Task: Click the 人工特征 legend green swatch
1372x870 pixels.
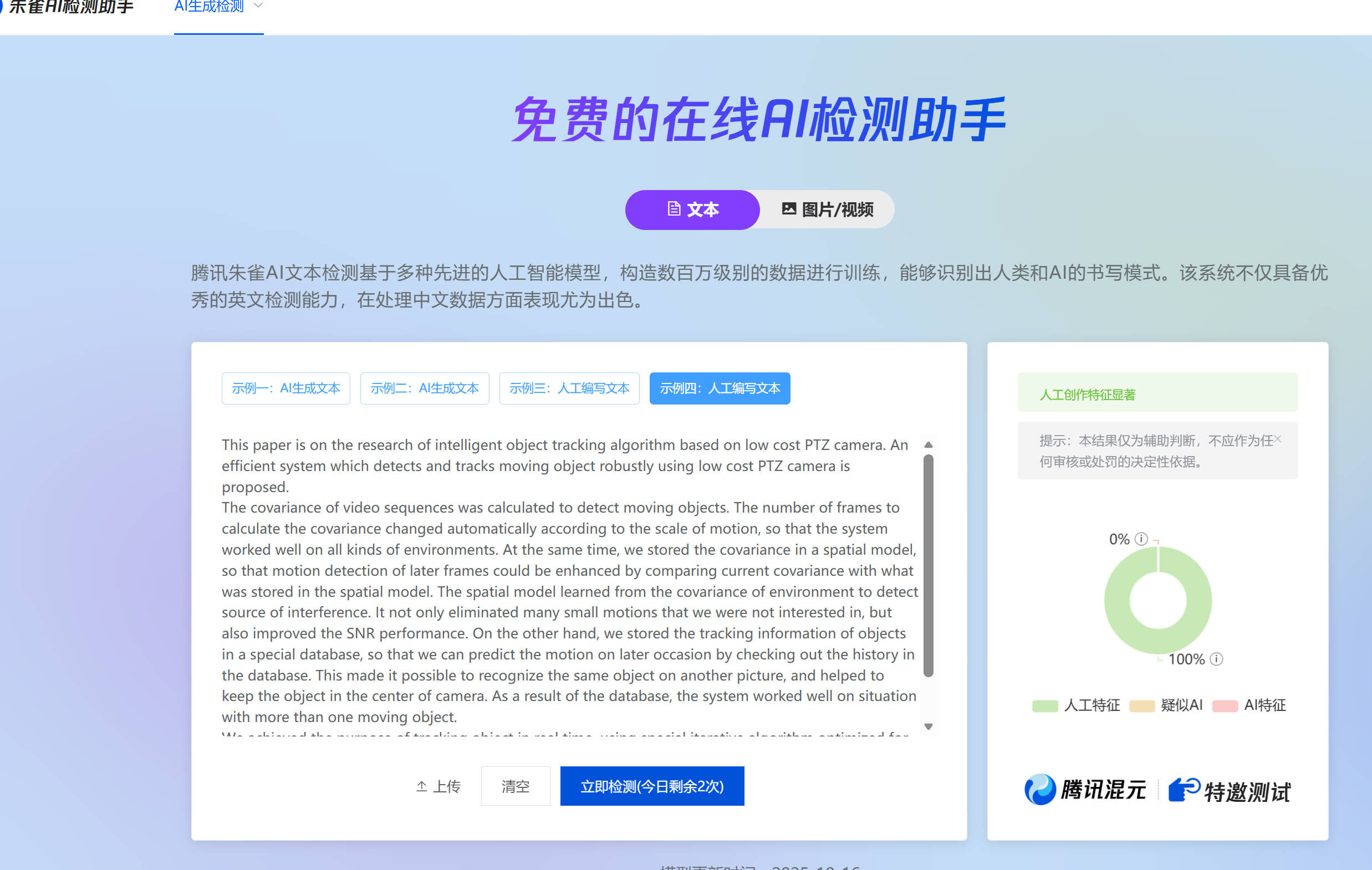Action: 1045,706
